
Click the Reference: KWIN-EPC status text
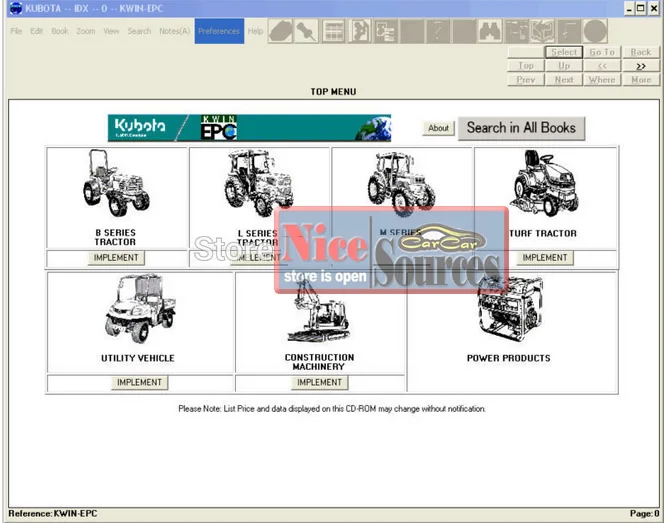(53, 514)
